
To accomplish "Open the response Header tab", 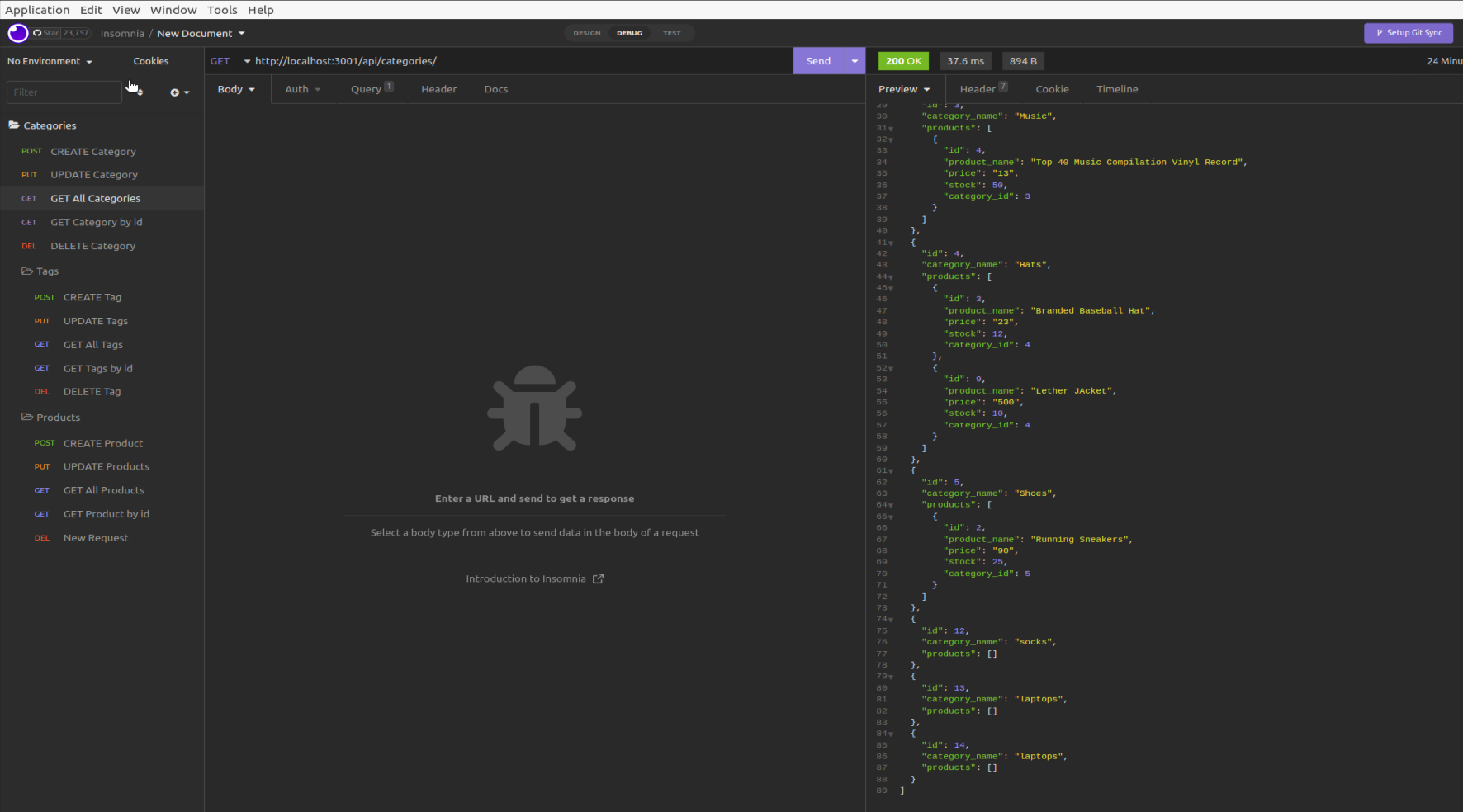I will (x=983, y=88).
